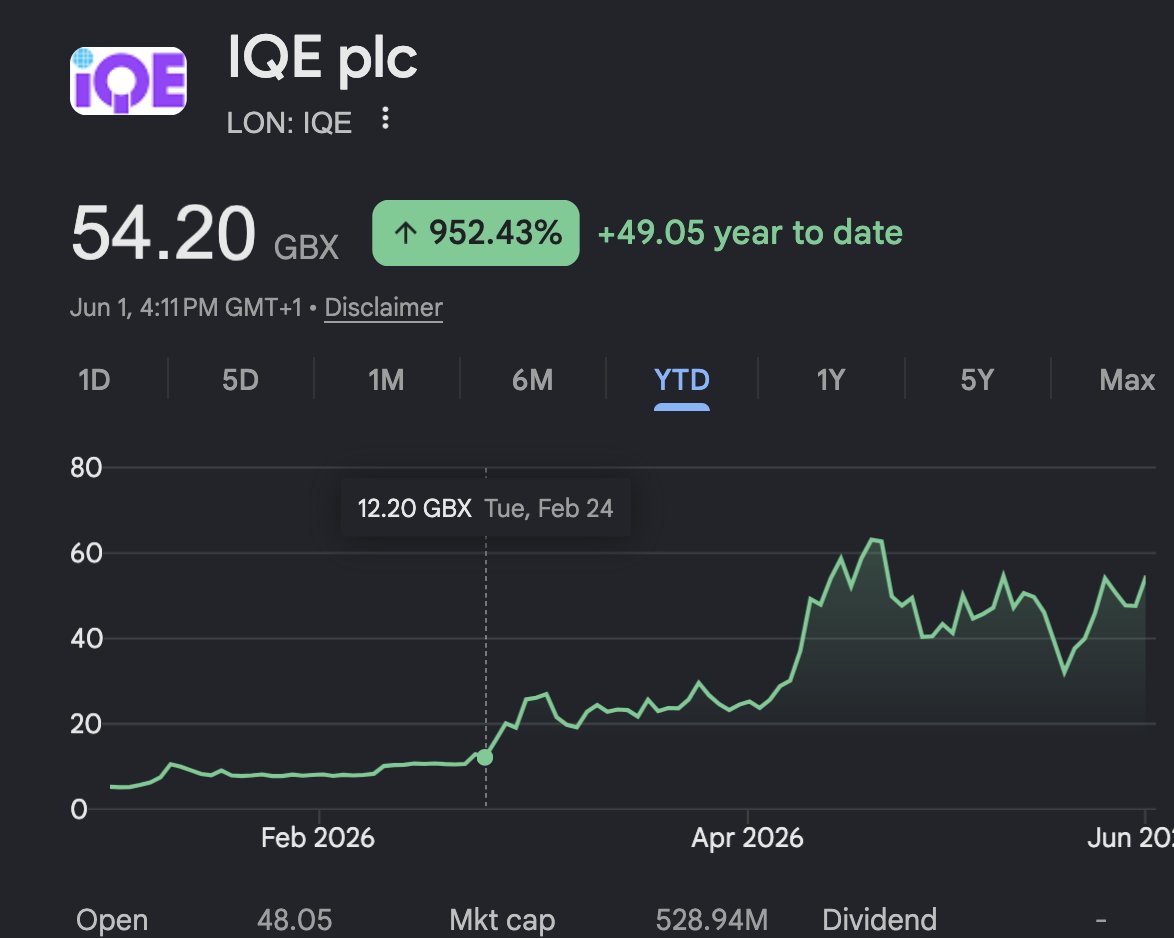
Task: Click the Dividend label
Action: [879, 919]
